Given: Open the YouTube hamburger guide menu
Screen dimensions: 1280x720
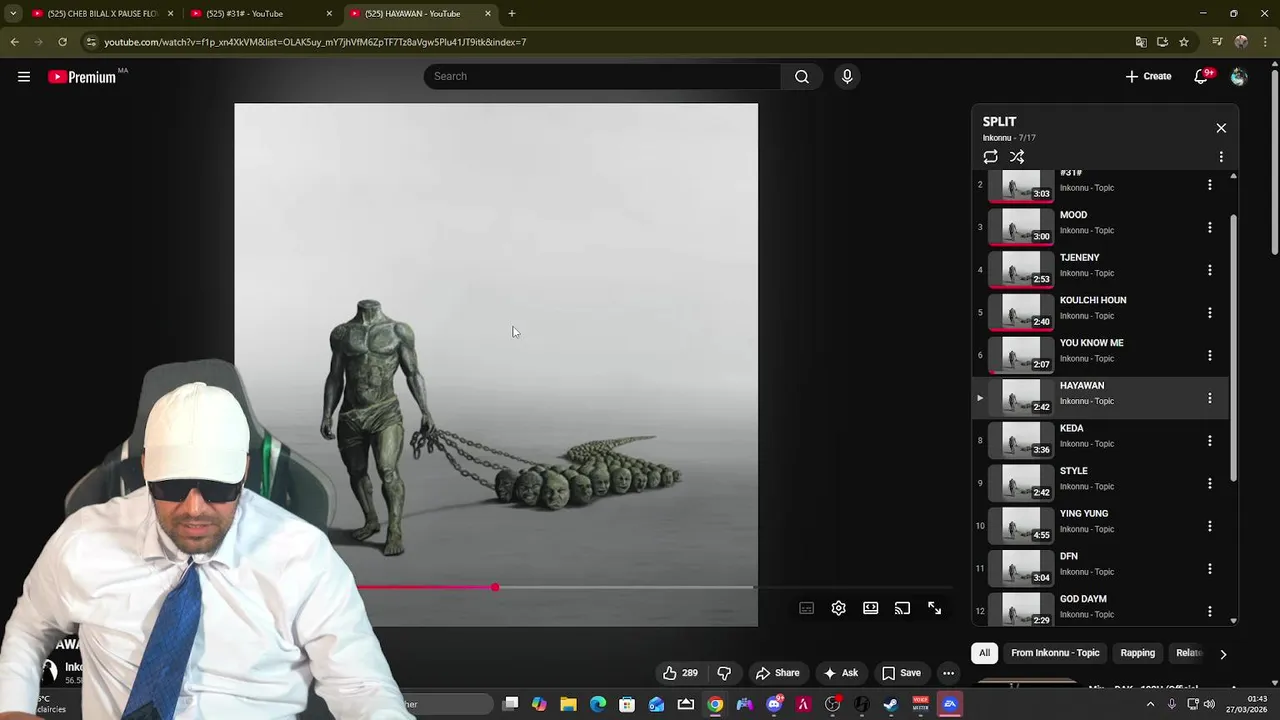Looking at the screenshot, I should pos(24,77).
